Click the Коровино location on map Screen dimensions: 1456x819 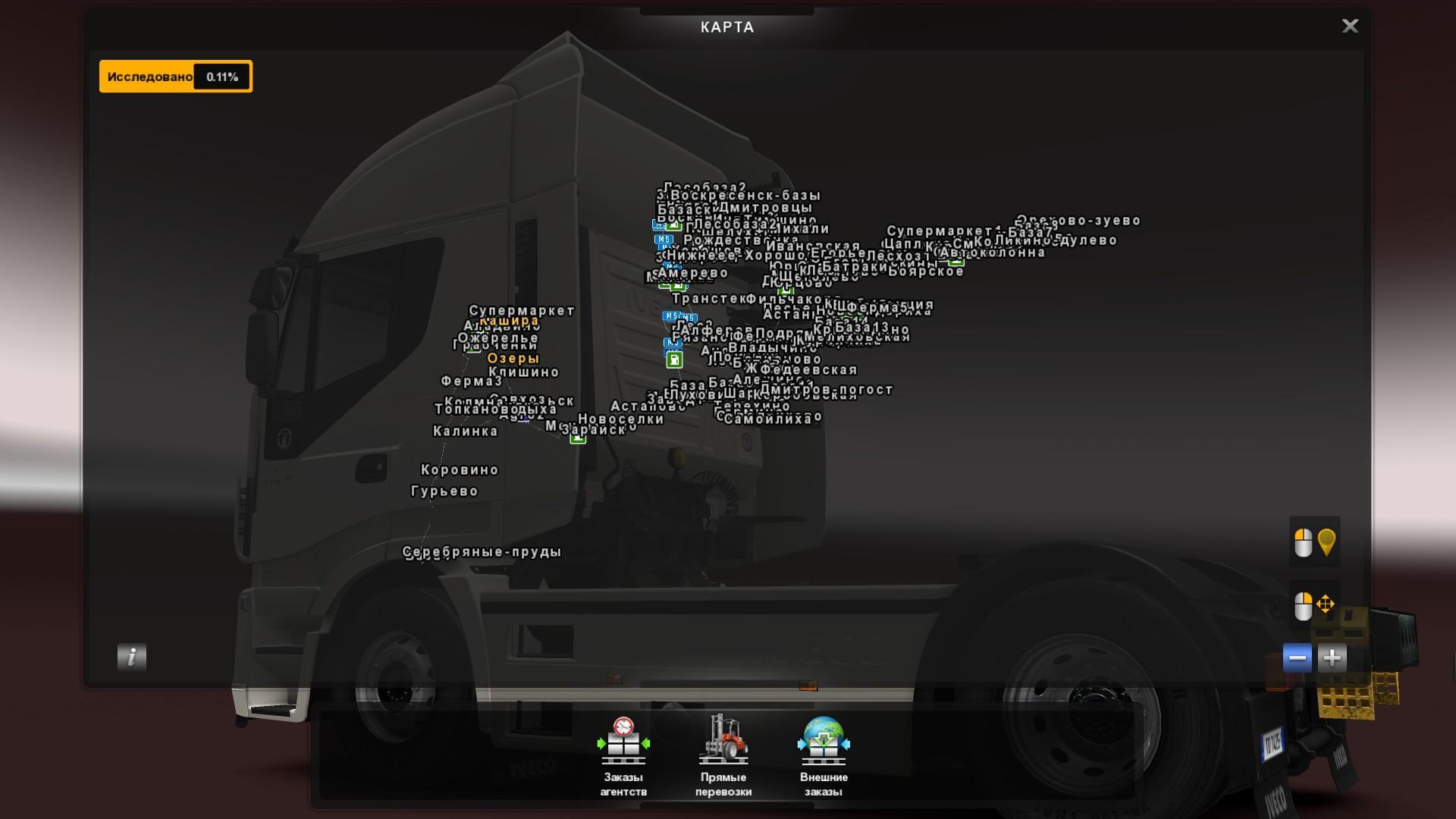460,470
